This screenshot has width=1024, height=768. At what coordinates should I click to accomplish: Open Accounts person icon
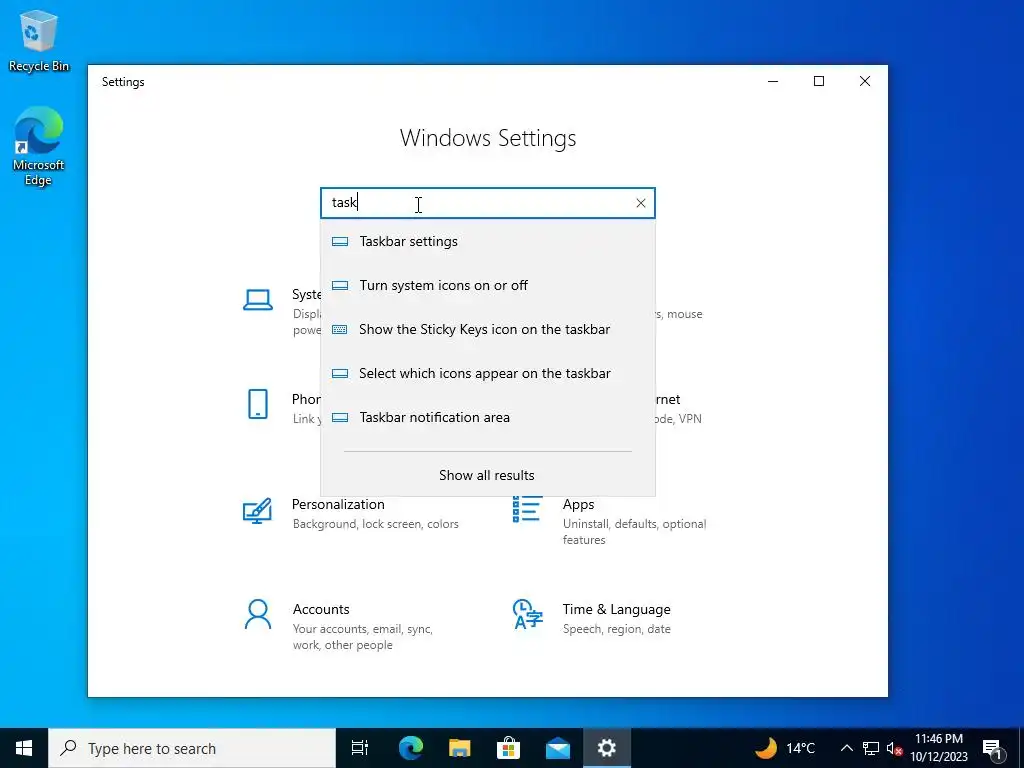[258, 615]
